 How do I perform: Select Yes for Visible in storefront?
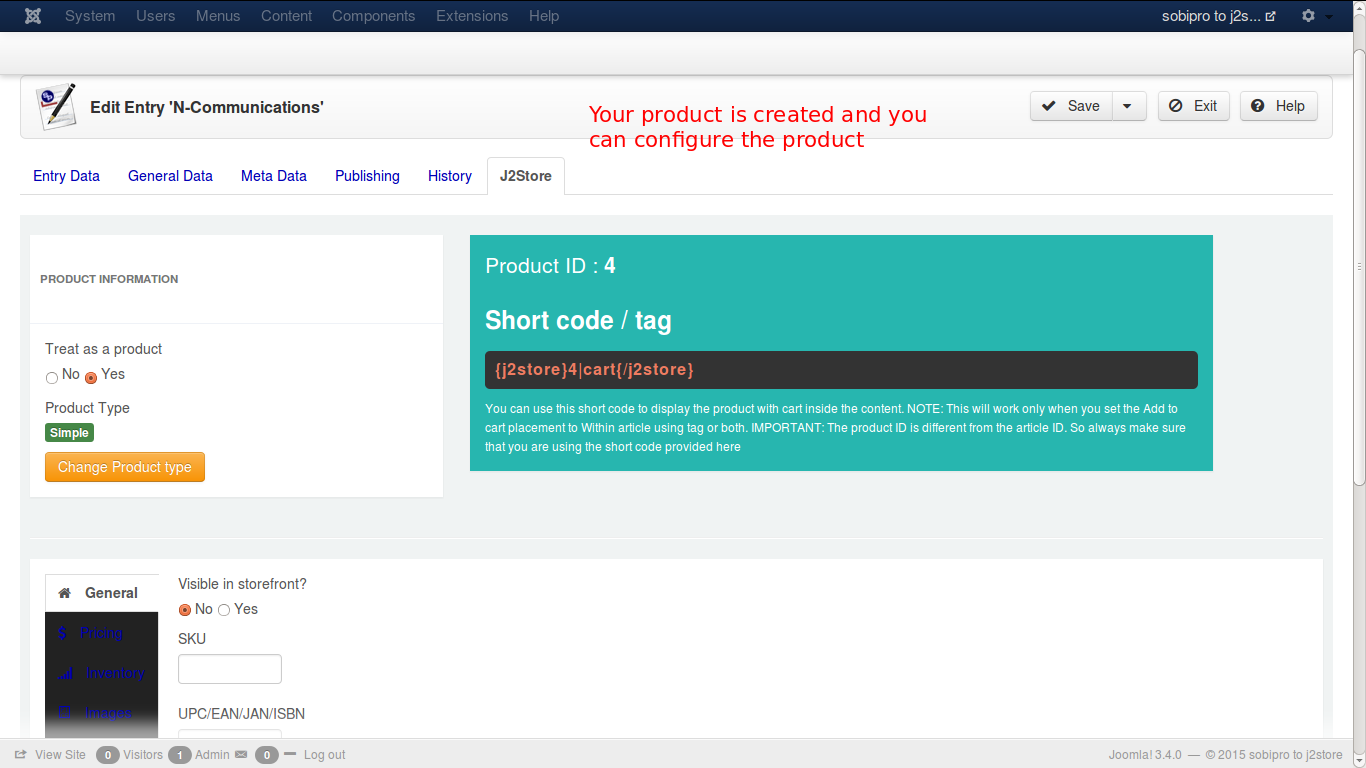pyautogui.click(x=224, y=610)
